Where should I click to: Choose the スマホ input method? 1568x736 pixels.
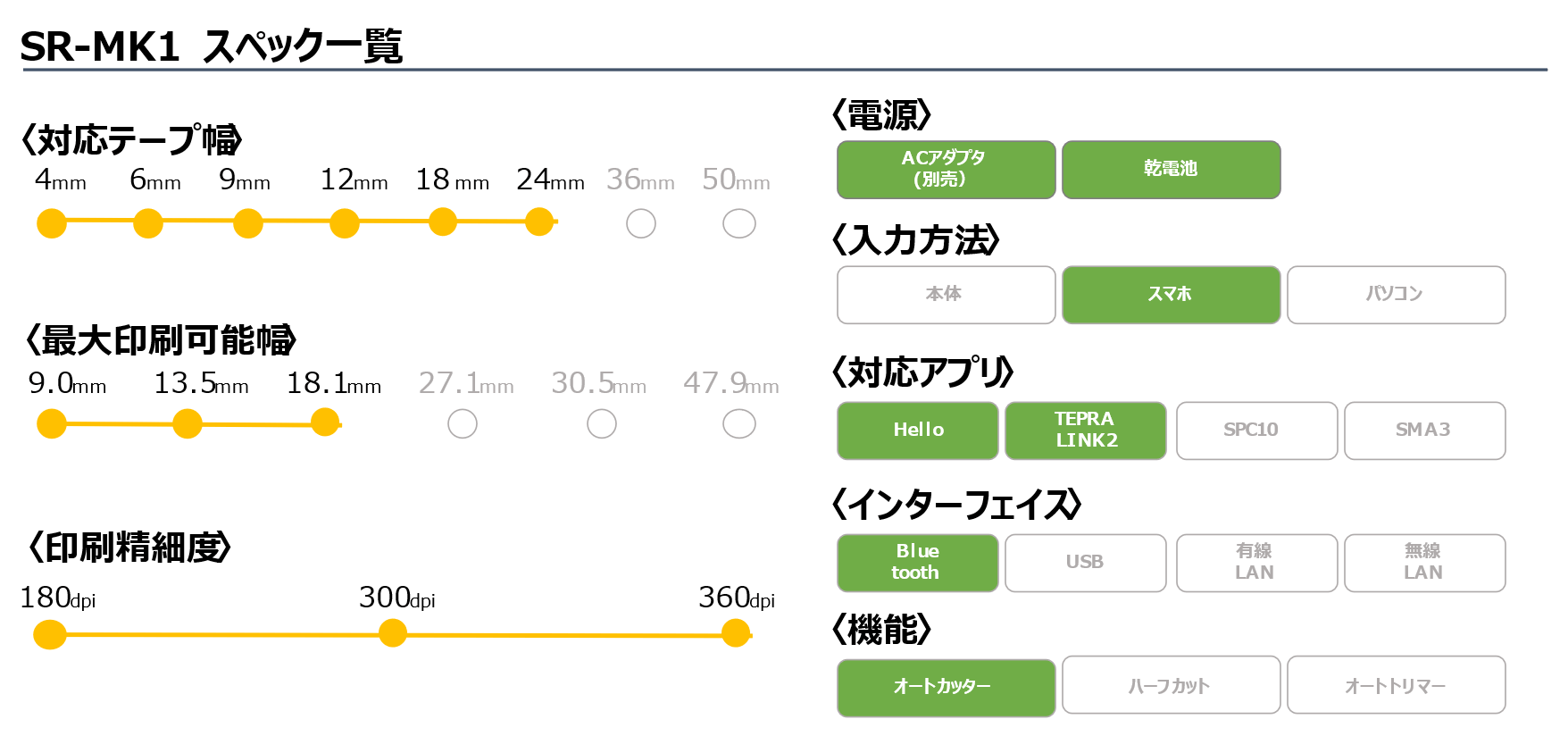(x=1172, y=295)
